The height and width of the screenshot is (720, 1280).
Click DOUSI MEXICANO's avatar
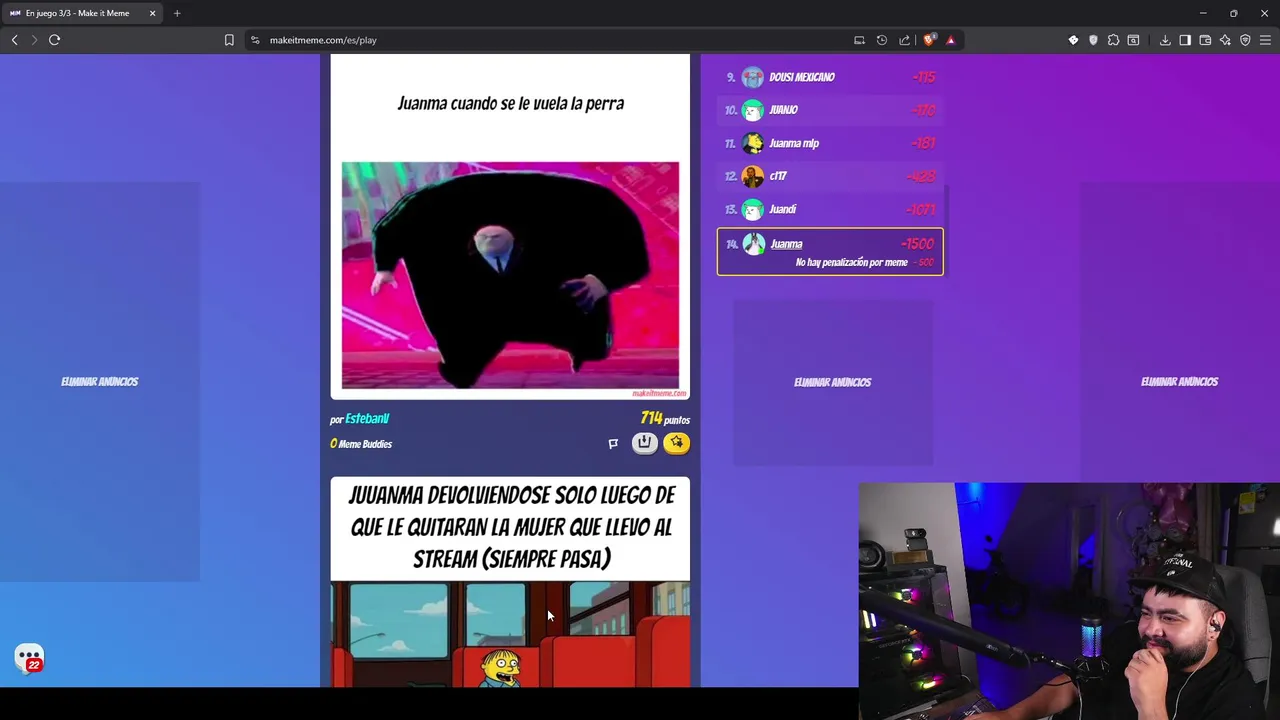coord(753,77)
